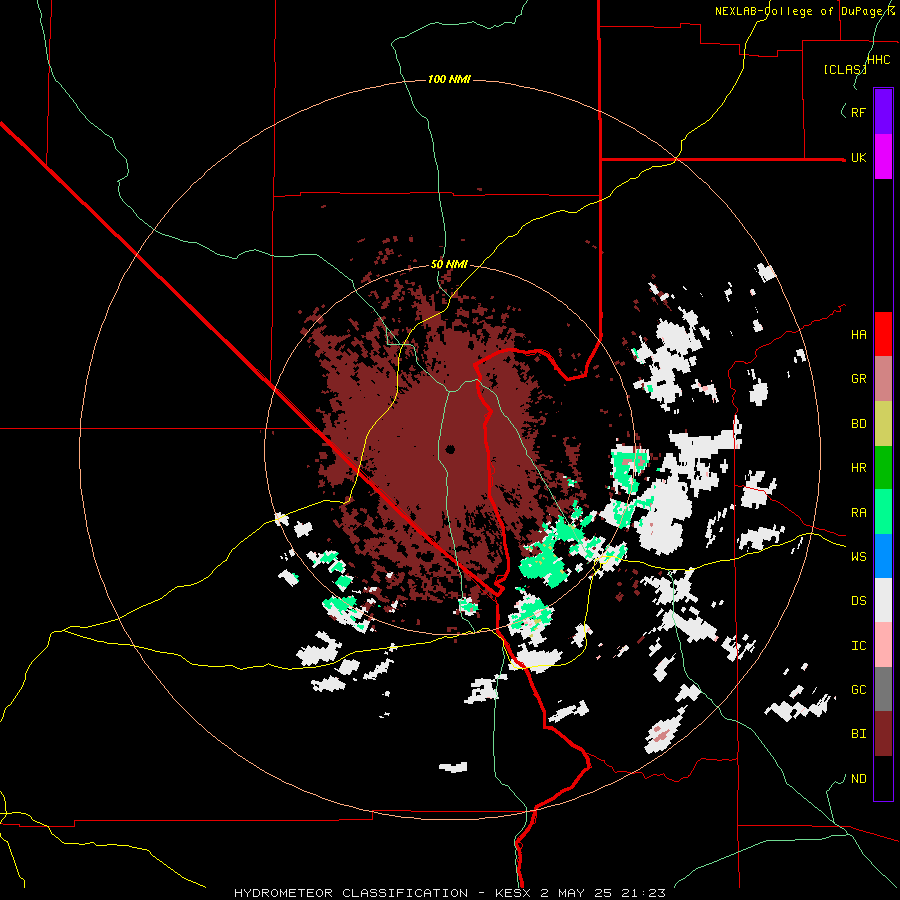Select the WS blue legend swatch
This screenshot has width=900, height=900.
883,556
